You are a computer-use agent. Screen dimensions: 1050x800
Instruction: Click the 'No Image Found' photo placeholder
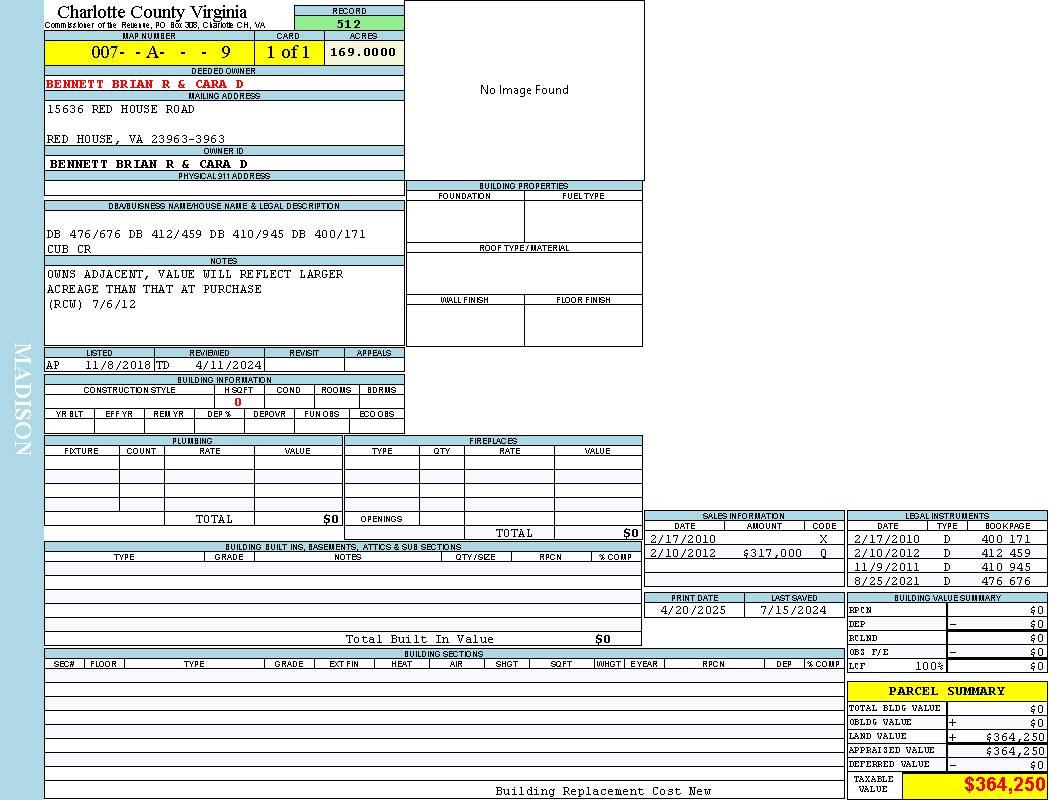(x=524, y=90)
